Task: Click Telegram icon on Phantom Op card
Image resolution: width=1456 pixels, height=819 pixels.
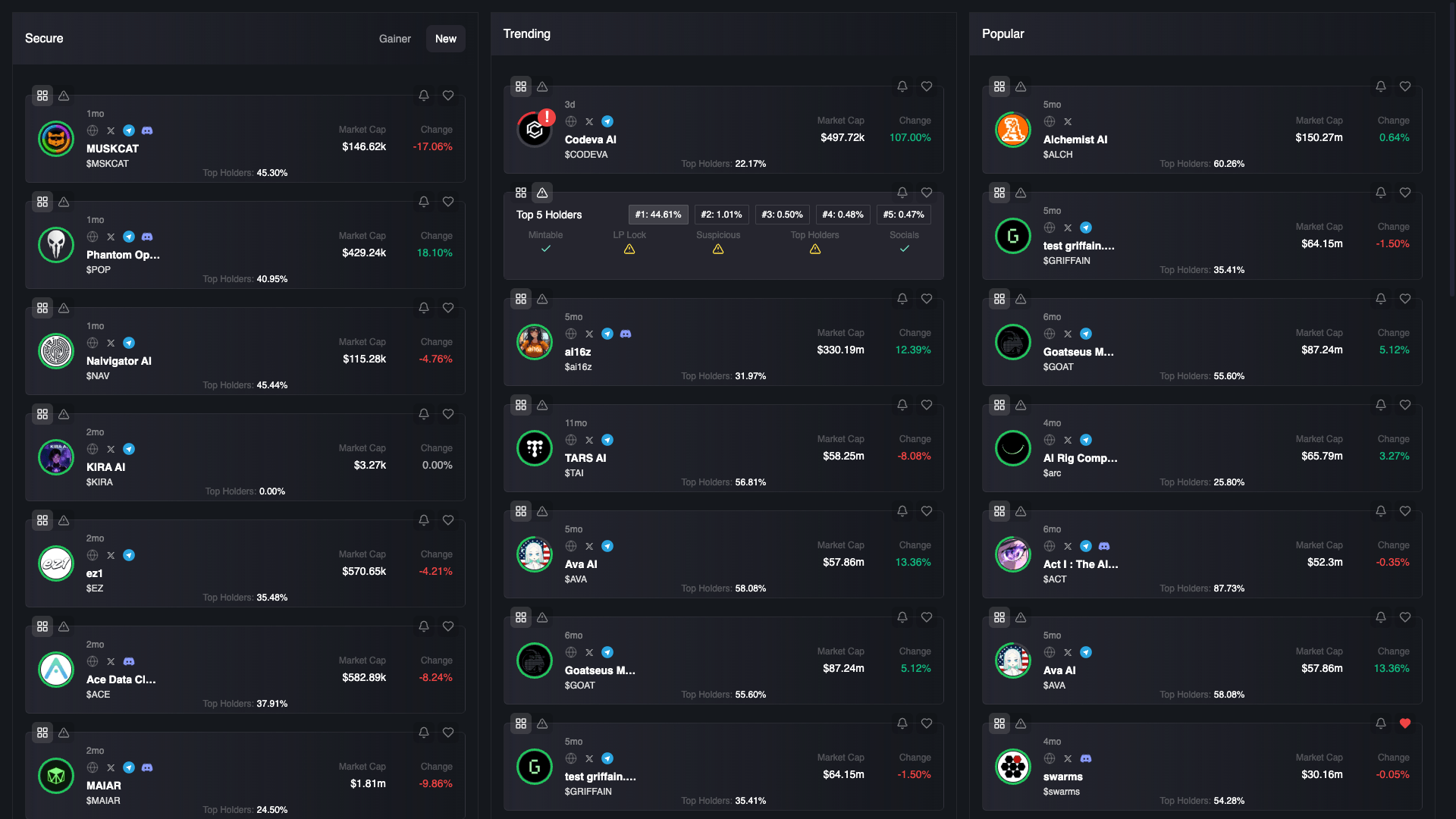Action: point(129,237)
